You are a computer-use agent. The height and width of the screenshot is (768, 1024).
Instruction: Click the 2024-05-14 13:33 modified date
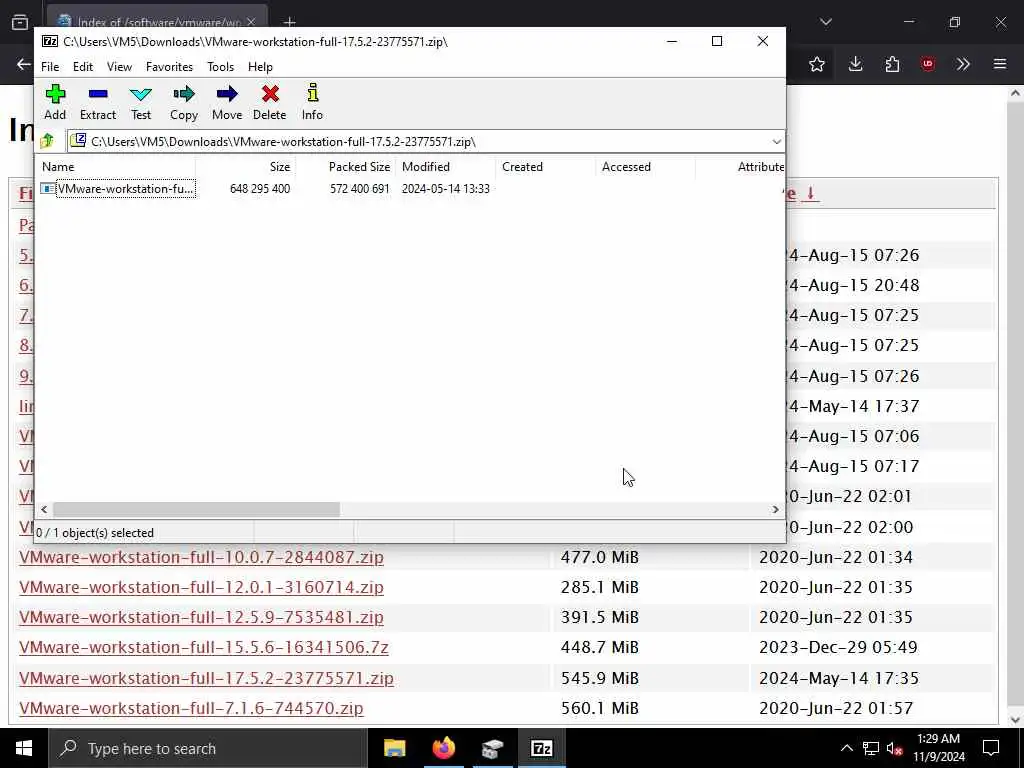coord(445,189)
